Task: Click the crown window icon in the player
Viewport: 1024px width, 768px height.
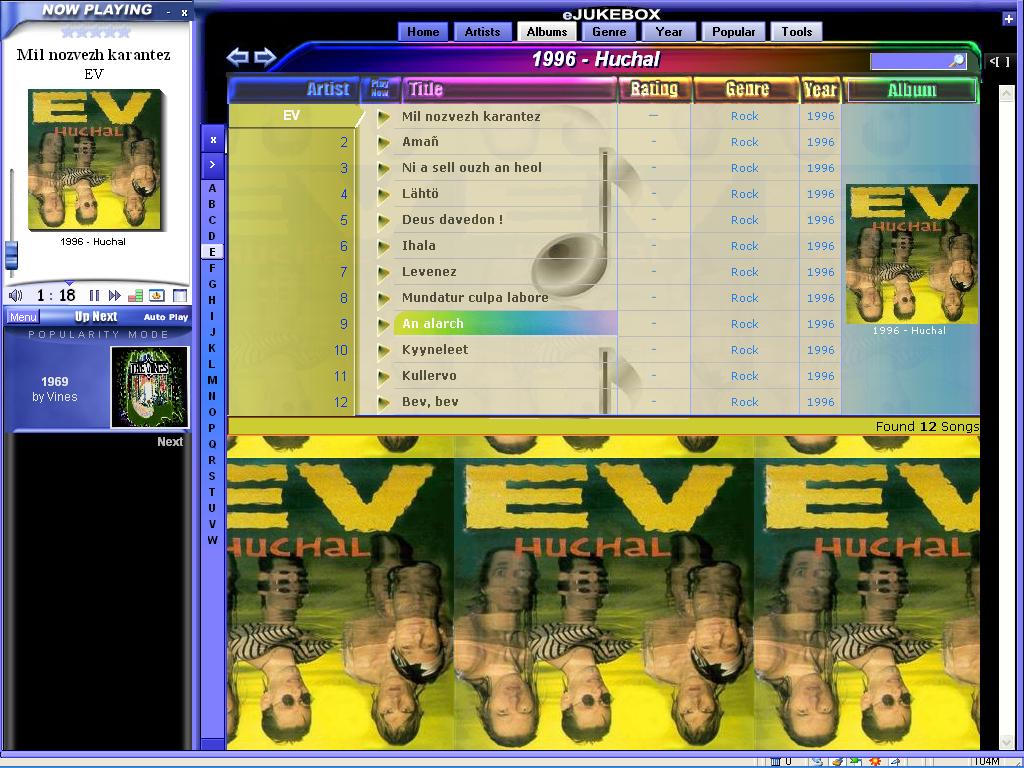Action: [157, 295]
